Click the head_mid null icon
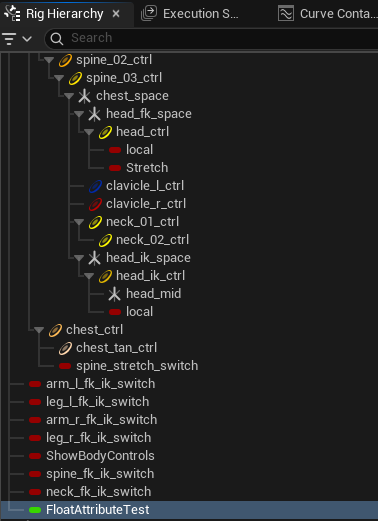 [x=114, y=294]
